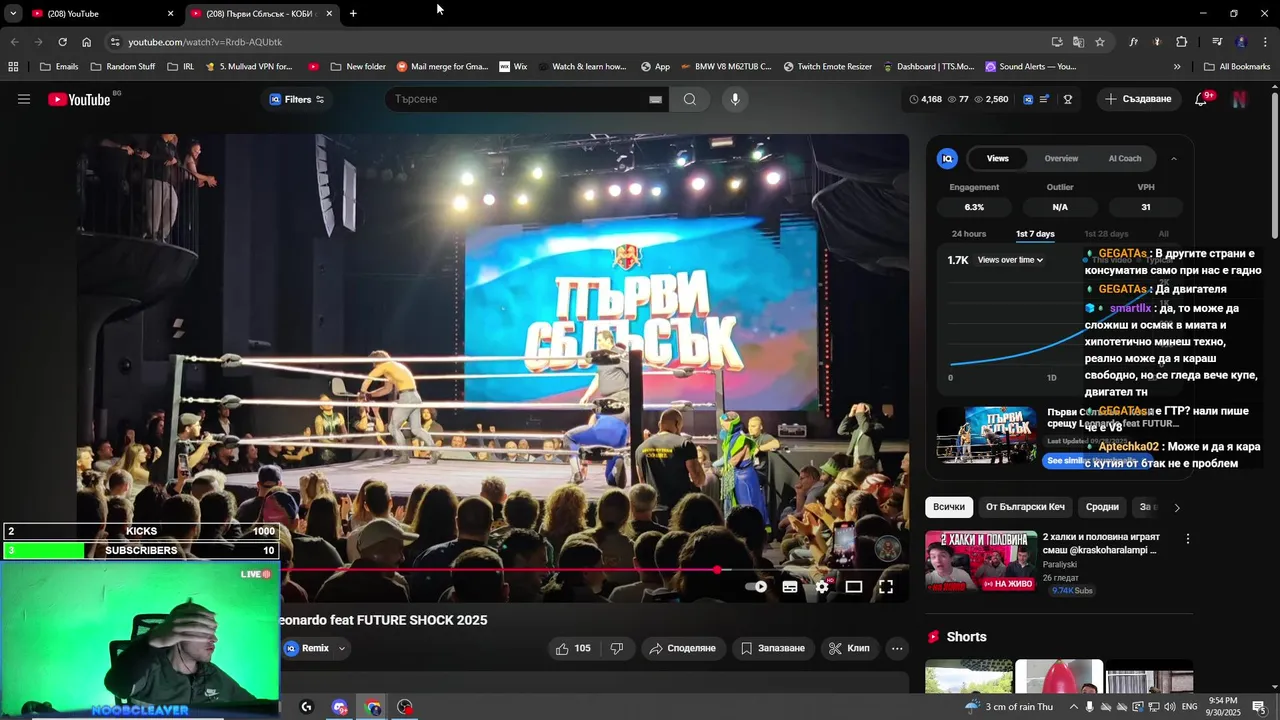Click vidIQ trophy icon in header
This screenshot has width=1280, height=720.
coord(1068,99)
